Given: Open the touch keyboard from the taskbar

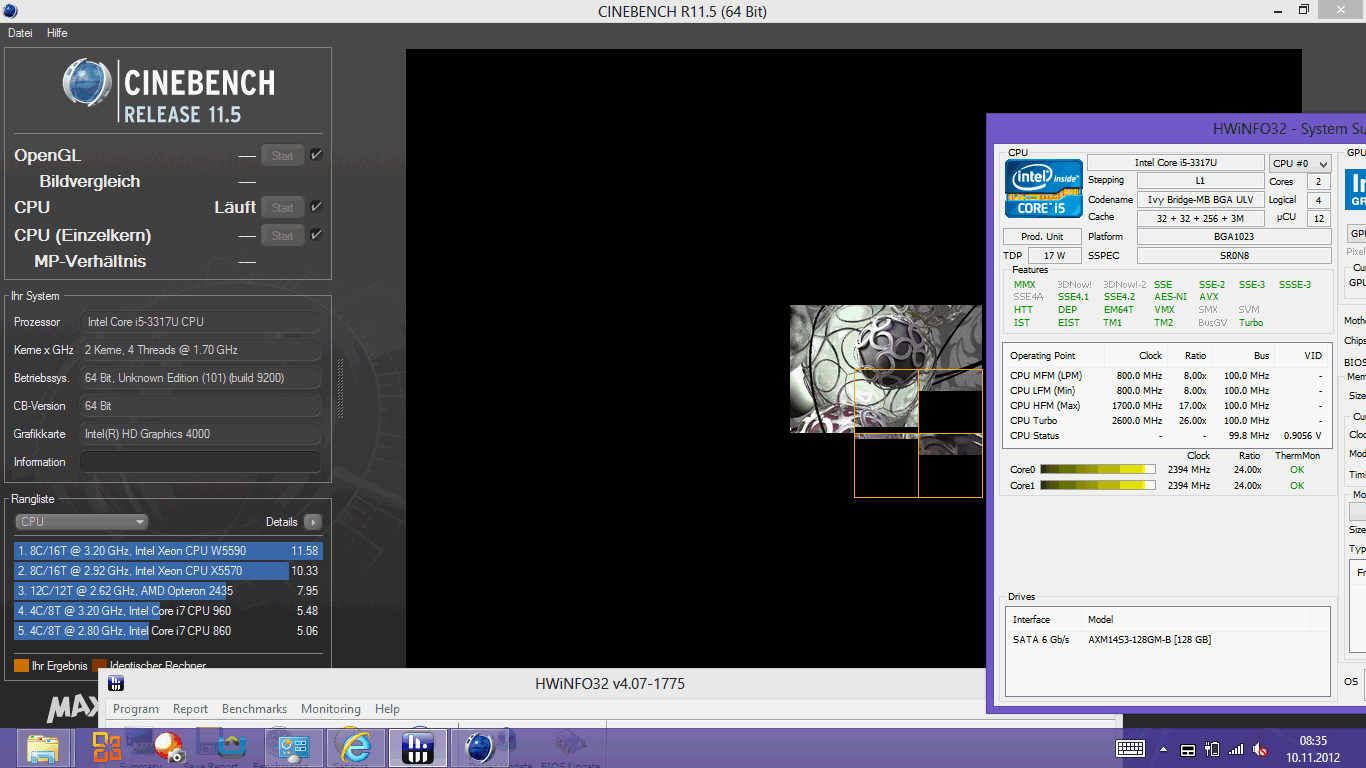Looking at the screenshot, I should coord(1130,749).
